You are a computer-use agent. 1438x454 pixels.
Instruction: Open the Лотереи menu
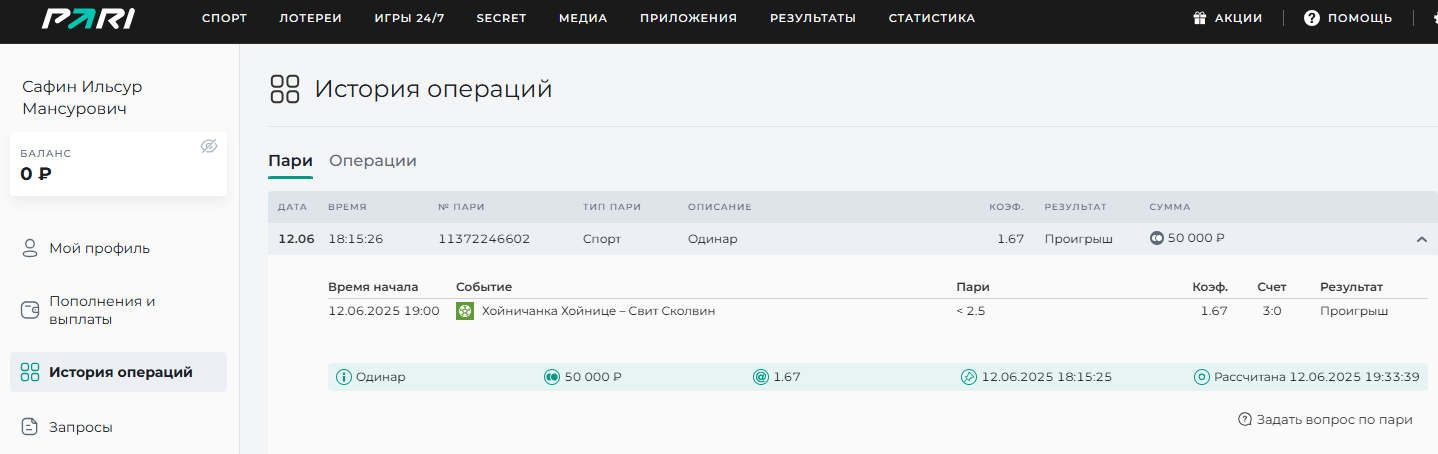point(310,18)
